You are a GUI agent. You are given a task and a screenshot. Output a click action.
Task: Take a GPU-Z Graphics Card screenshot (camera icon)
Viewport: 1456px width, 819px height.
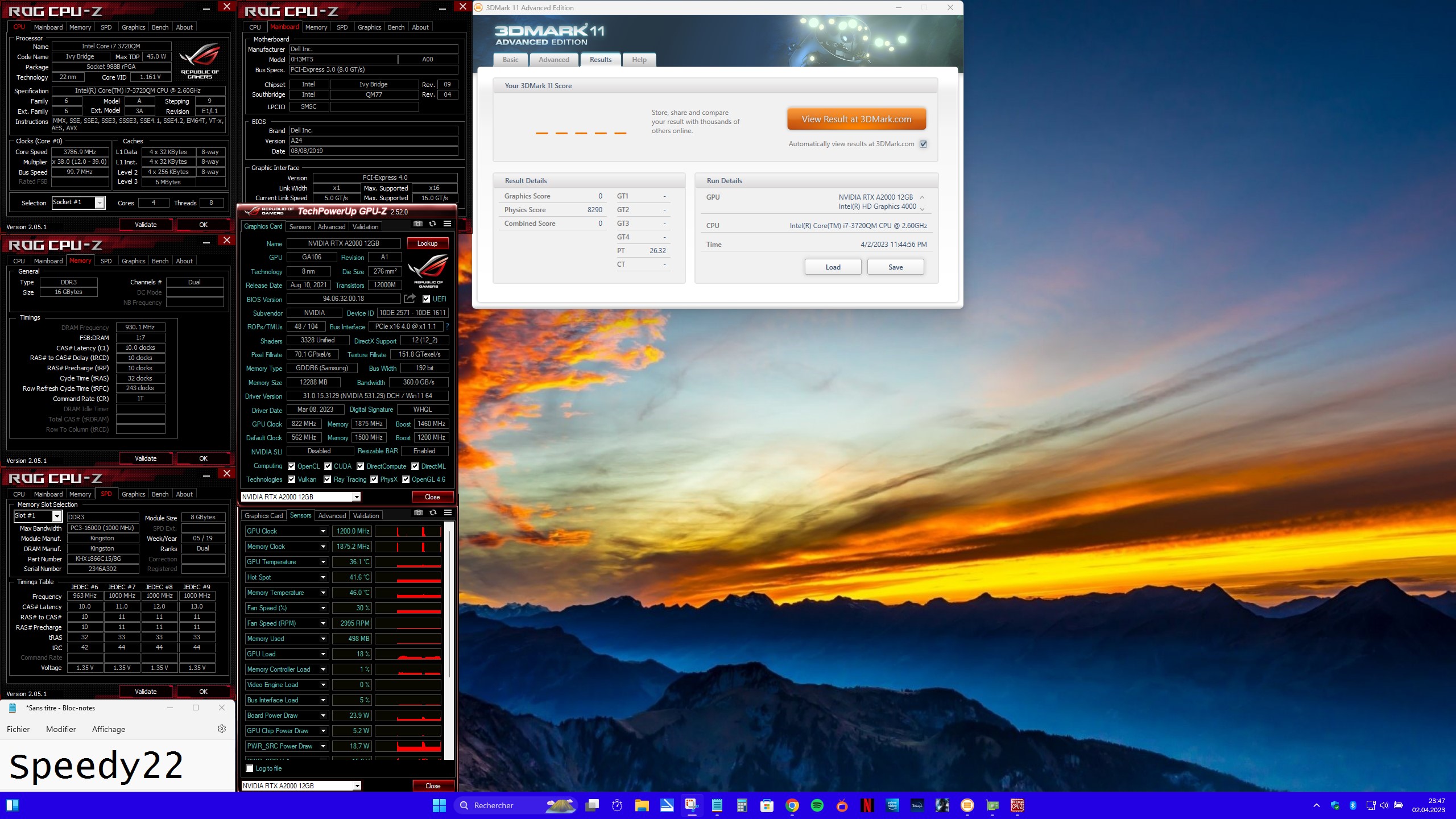418,224
